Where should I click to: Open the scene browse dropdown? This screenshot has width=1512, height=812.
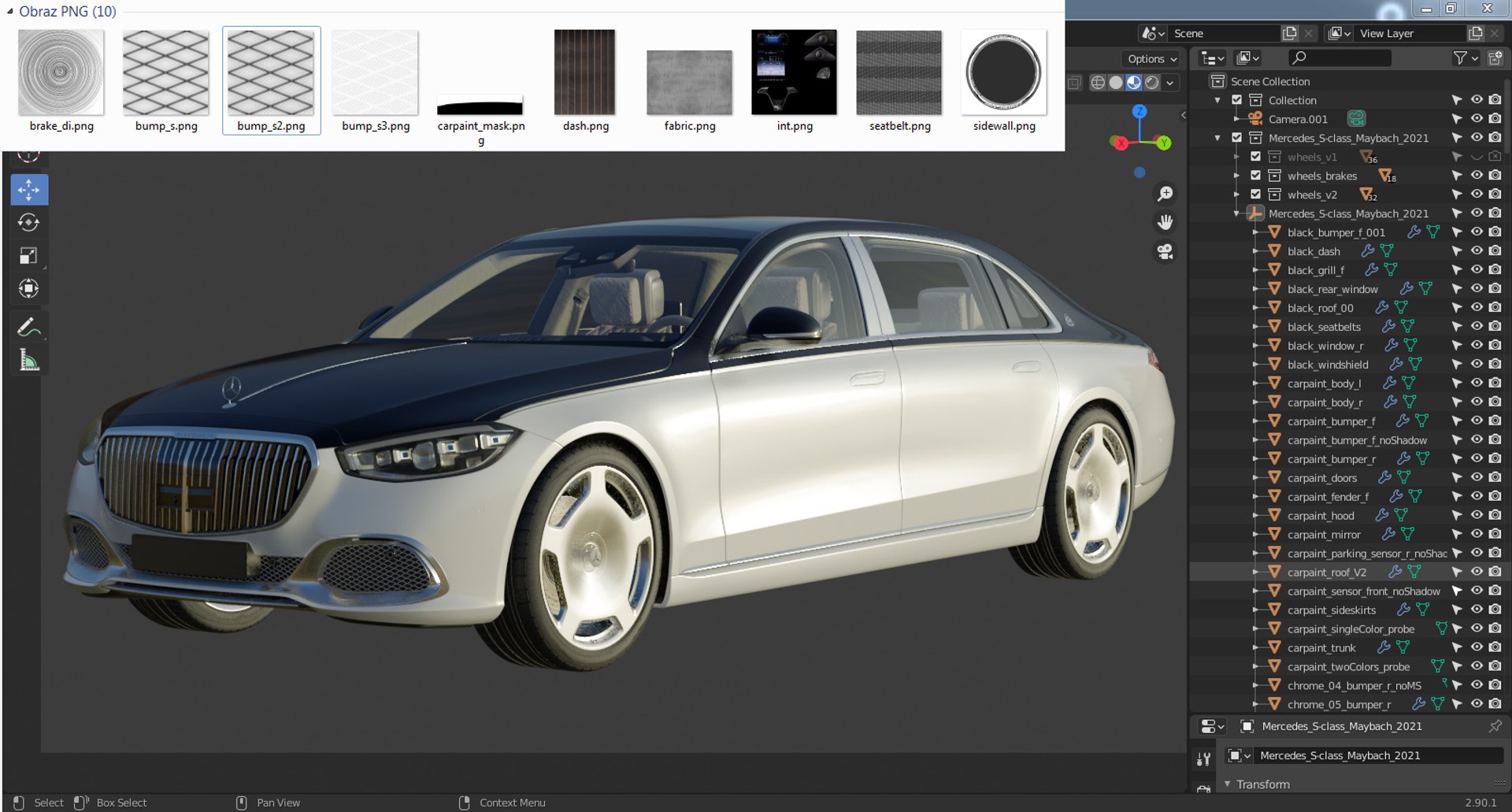1153,33
